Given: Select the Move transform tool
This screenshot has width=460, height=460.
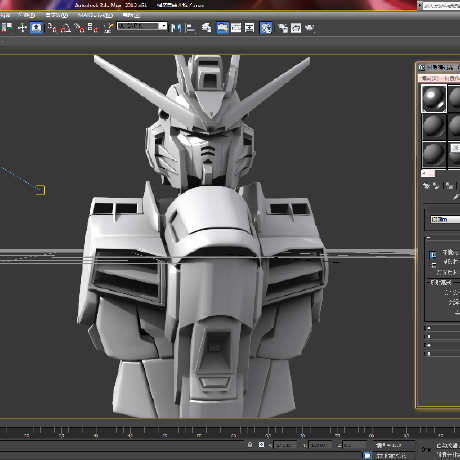Looking at the screenshot, I should pos(22,28).
